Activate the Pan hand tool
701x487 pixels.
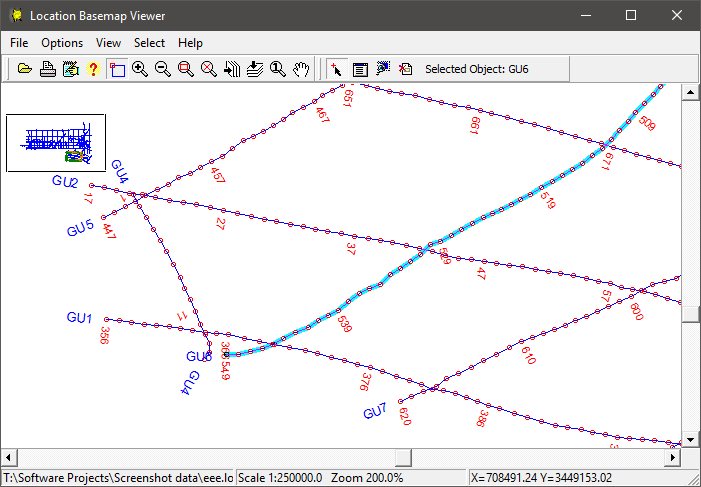point(300,69)
